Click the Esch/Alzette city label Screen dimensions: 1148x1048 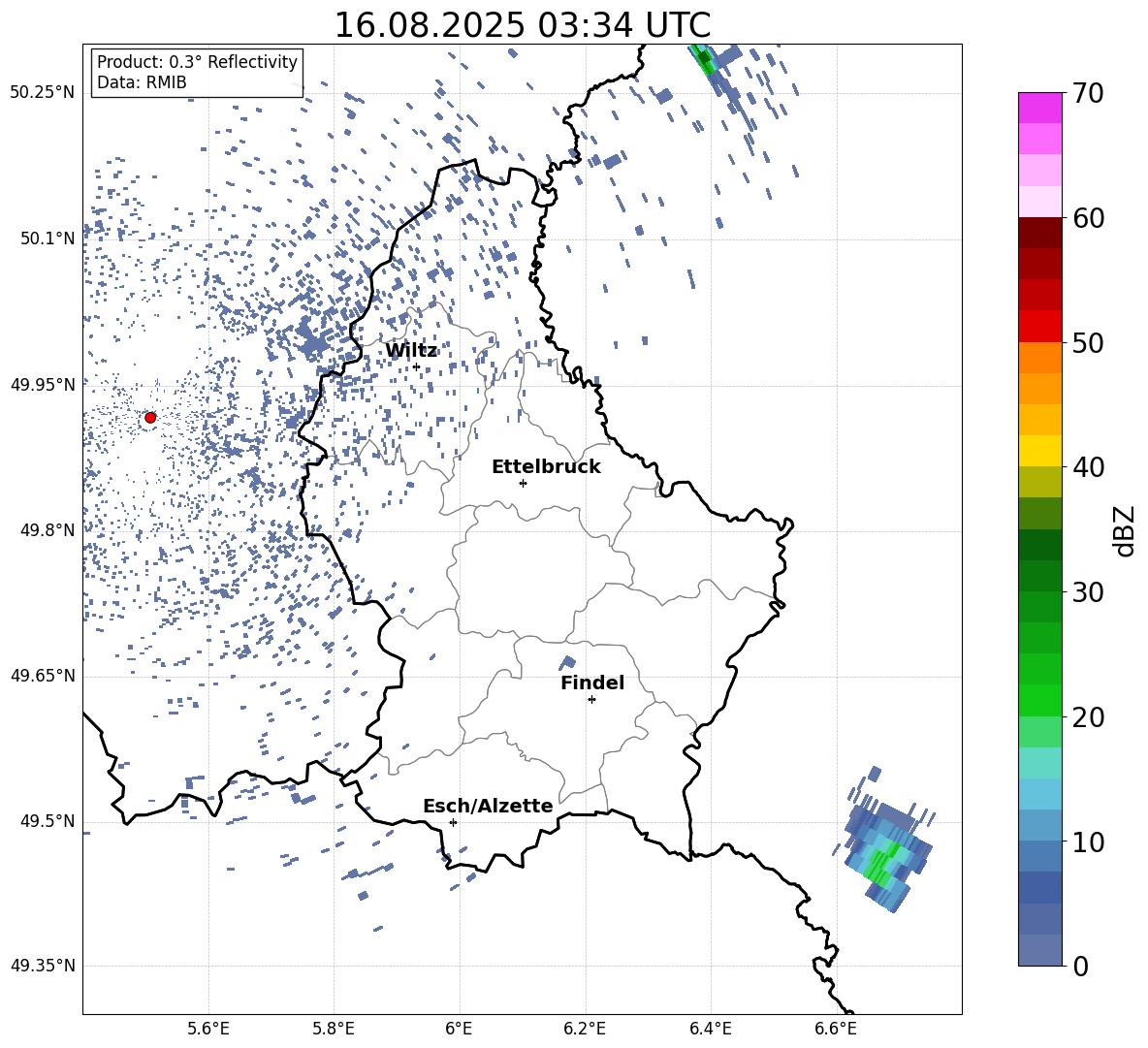tap(488, 806)
